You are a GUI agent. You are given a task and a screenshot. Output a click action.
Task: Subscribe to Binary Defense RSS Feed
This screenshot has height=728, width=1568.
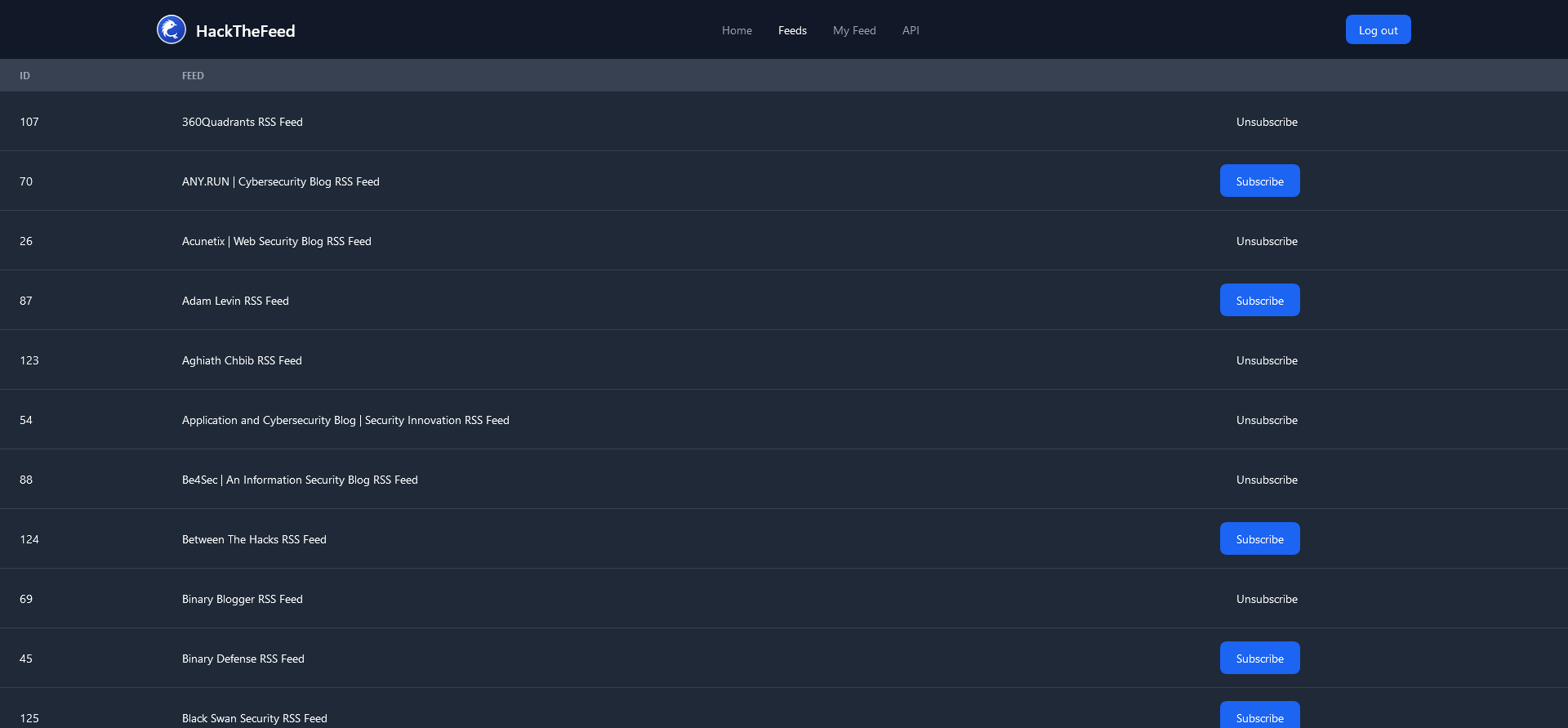tap(1259, 659)
